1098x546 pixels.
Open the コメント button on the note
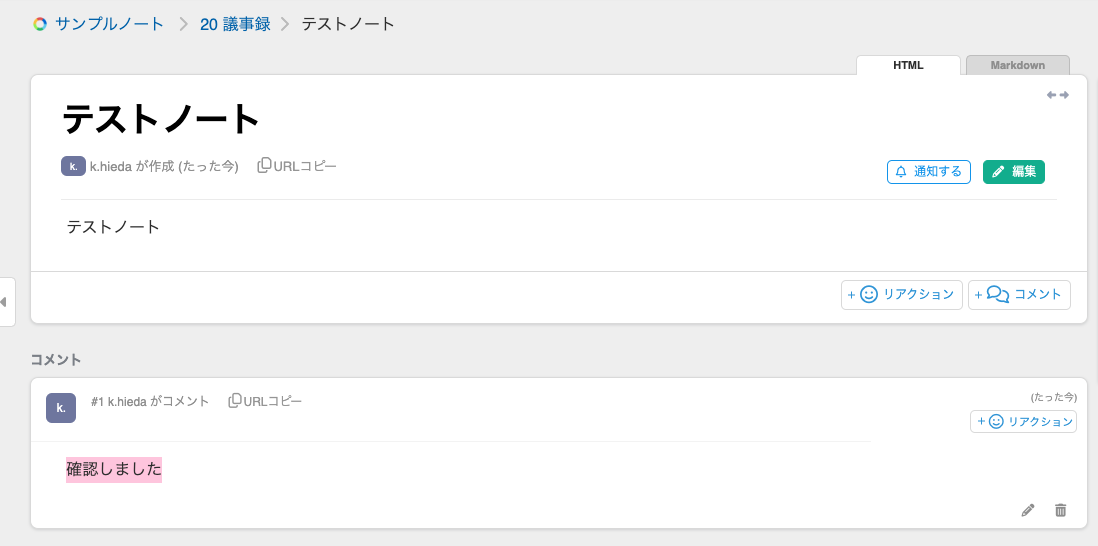(x=1019, y=295)
